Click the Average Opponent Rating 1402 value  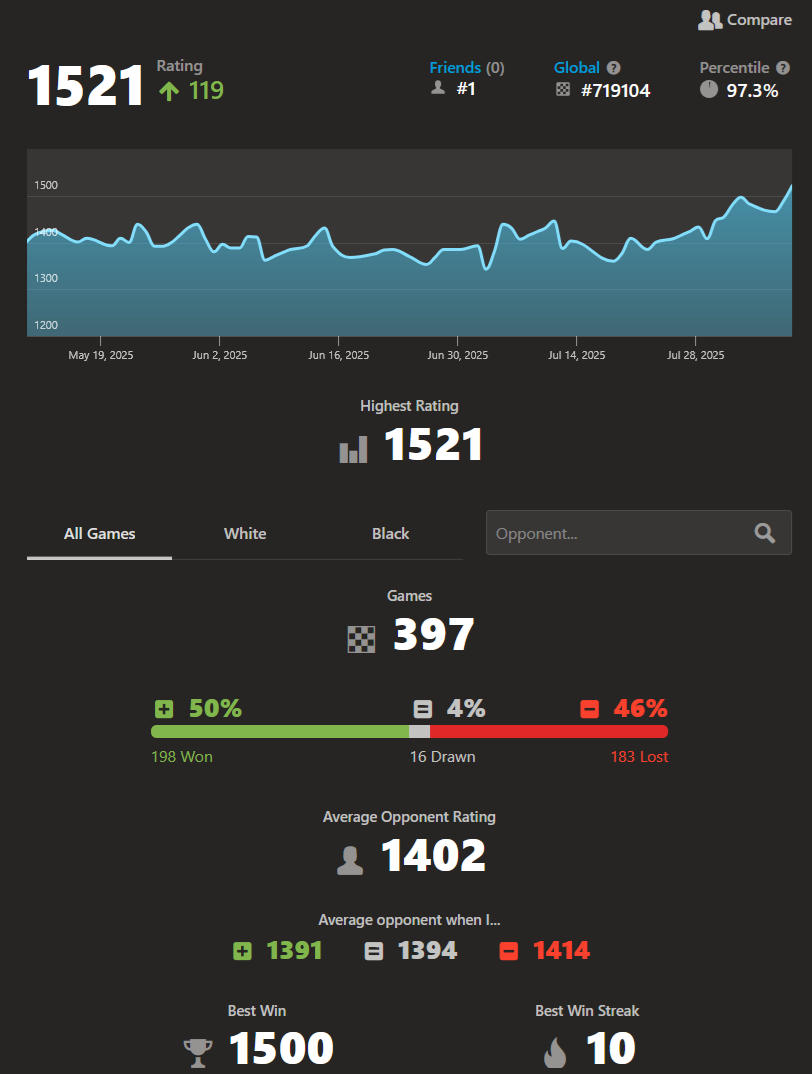tap(433, 856)
